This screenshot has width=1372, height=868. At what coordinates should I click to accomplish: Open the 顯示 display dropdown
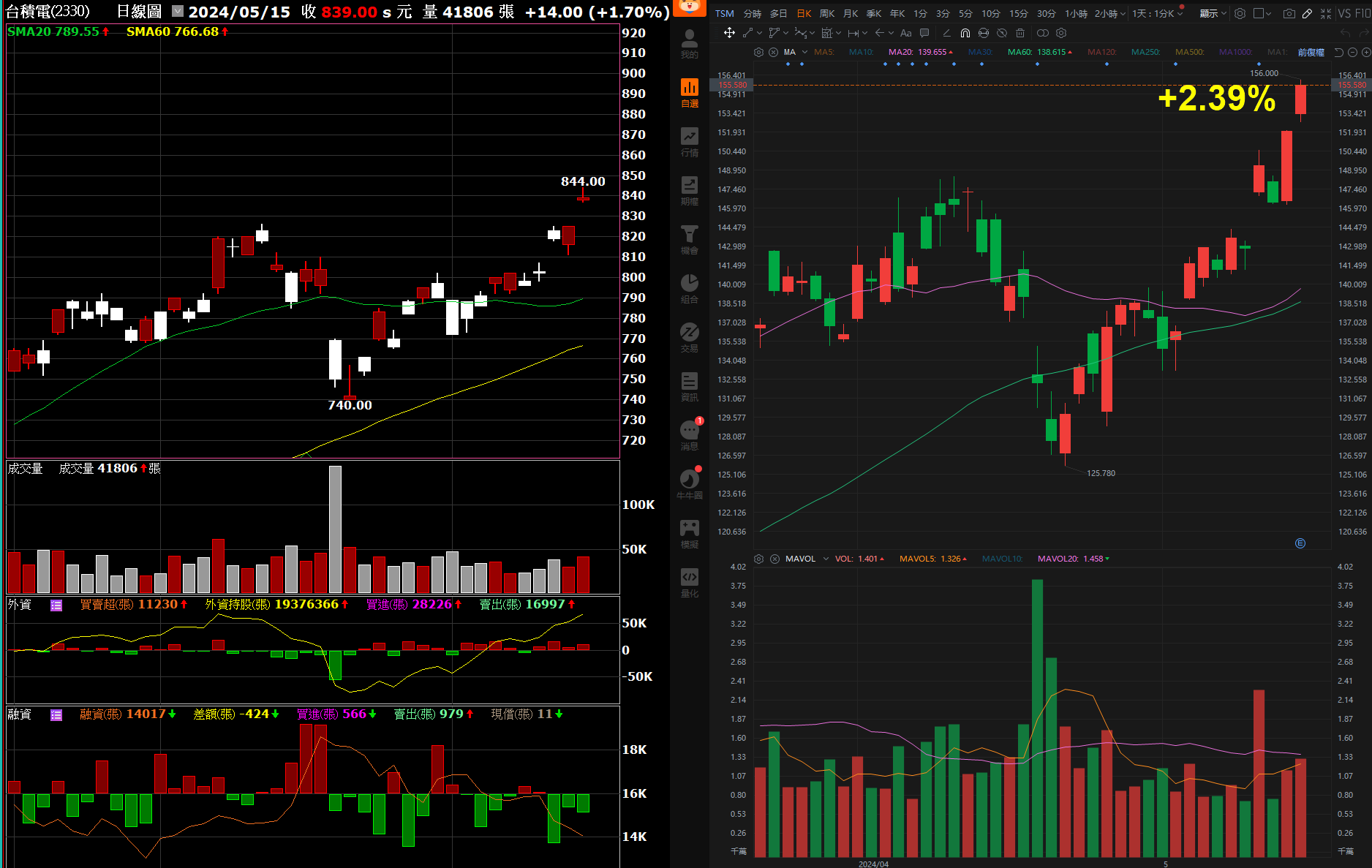pos(1213,13)
